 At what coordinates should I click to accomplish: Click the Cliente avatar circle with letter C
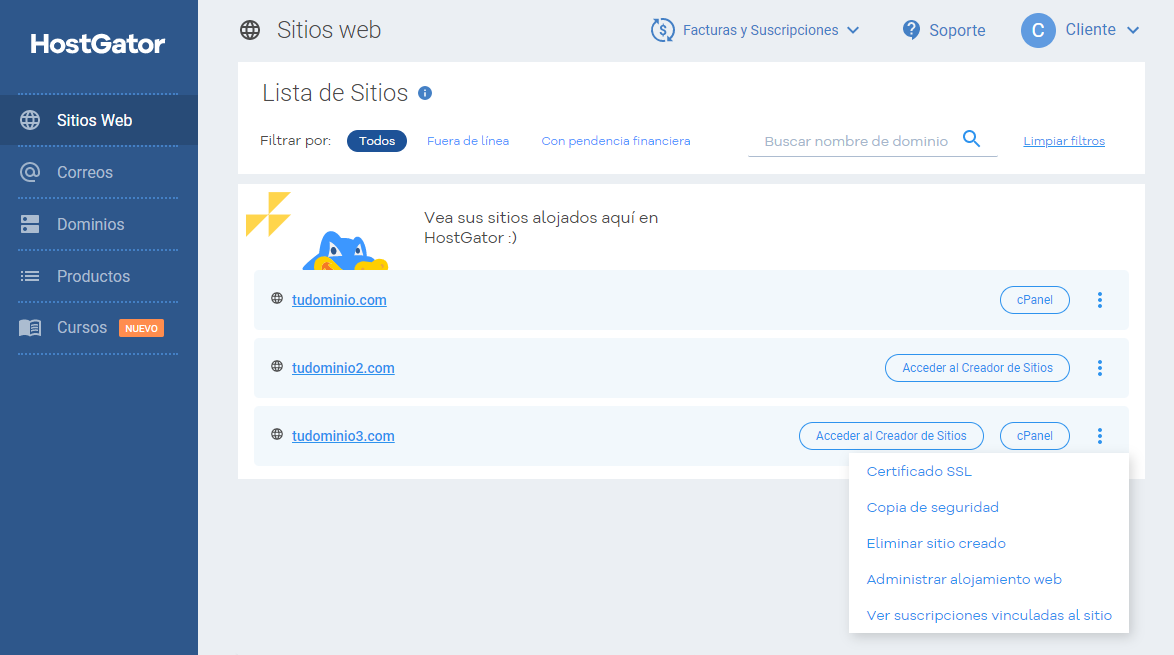coord(1038,30)
